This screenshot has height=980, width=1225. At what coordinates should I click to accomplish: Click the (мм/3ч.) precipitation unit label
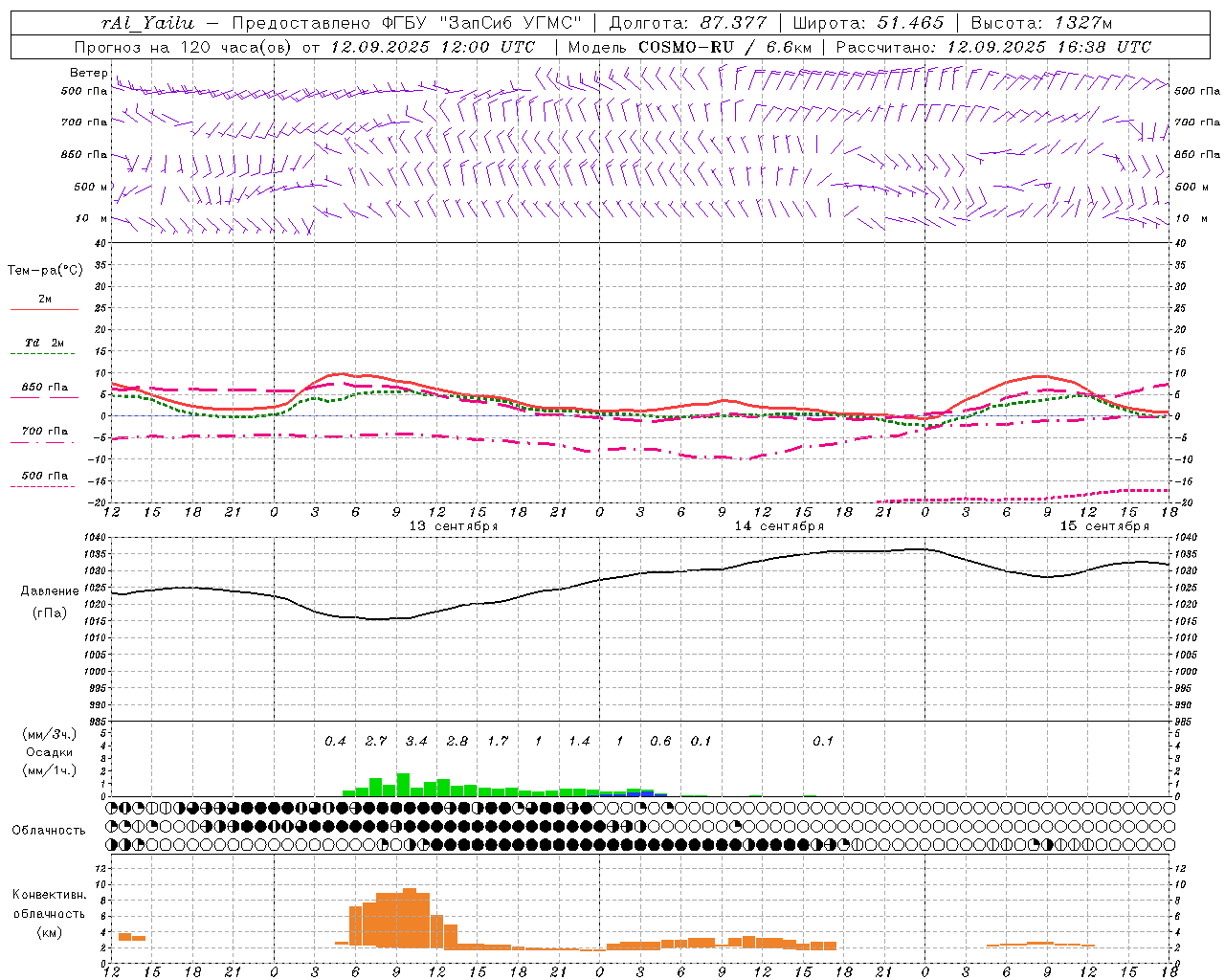click(50, 734)
